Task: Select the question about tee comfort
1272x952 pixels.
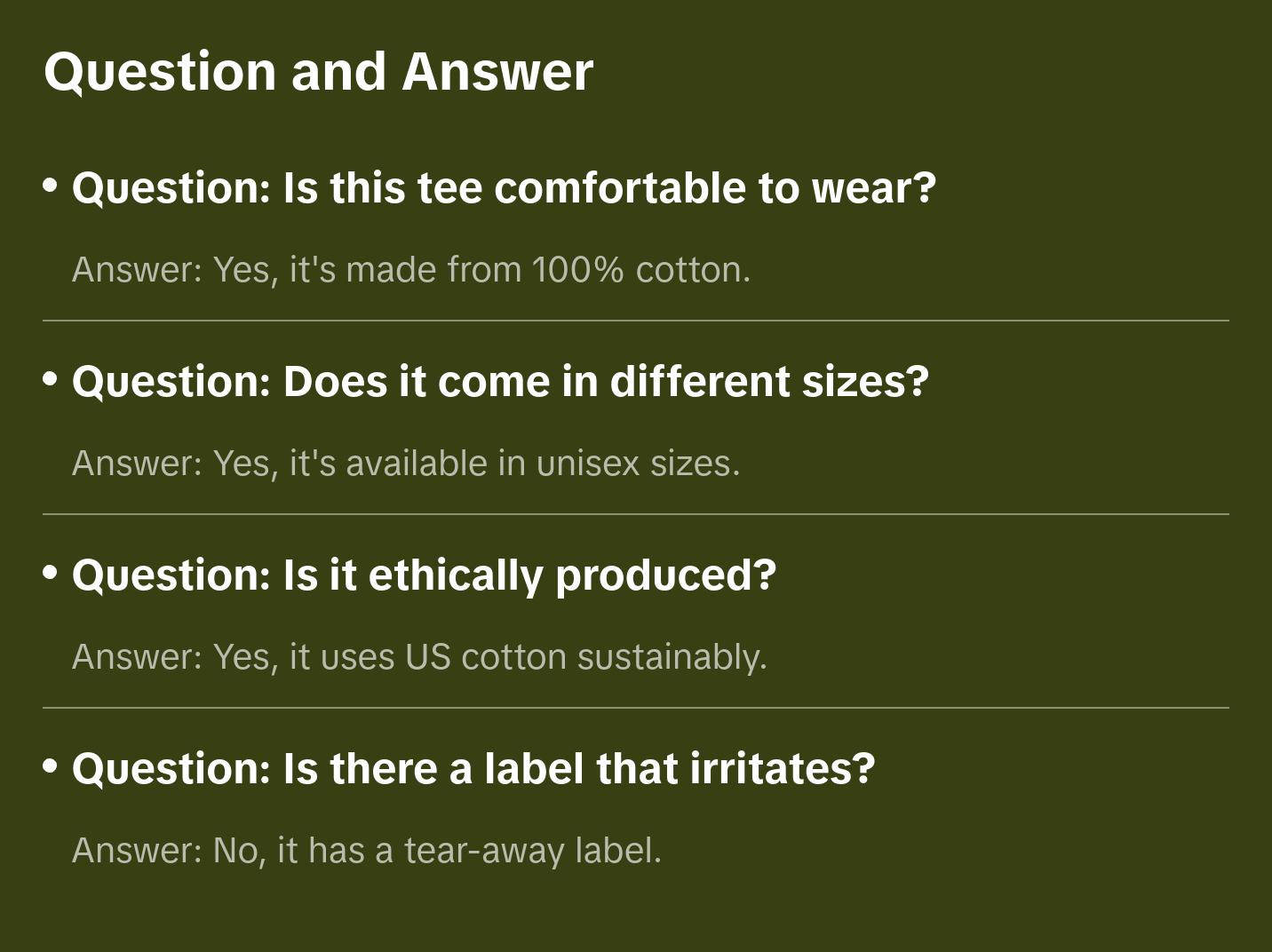Action: [x=504, y=187]
